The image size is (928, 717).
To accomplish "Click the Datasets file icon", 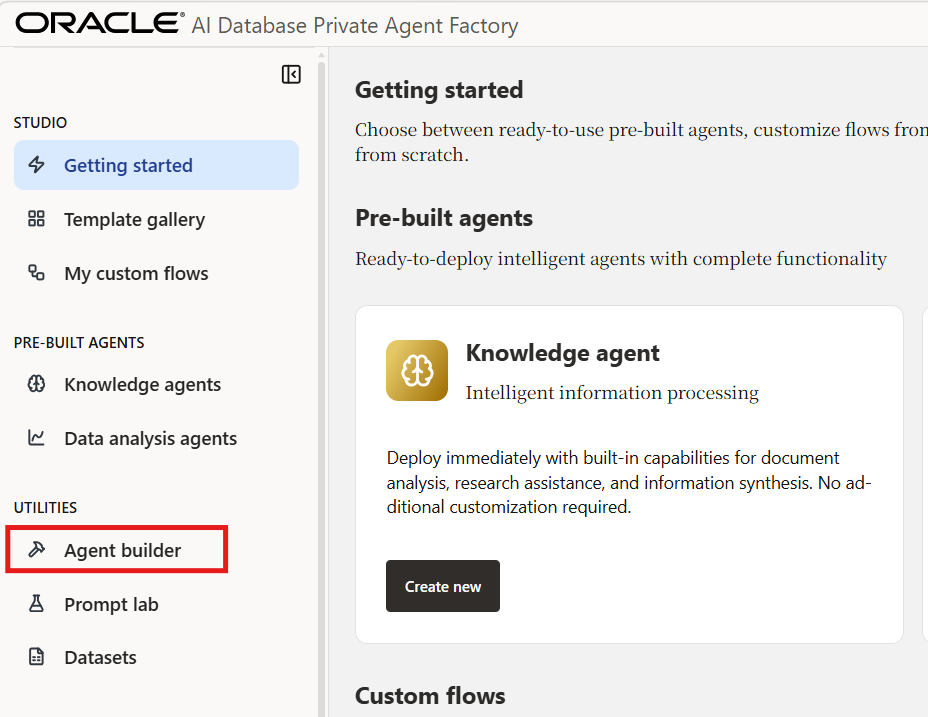I will [x=37, y=657].
